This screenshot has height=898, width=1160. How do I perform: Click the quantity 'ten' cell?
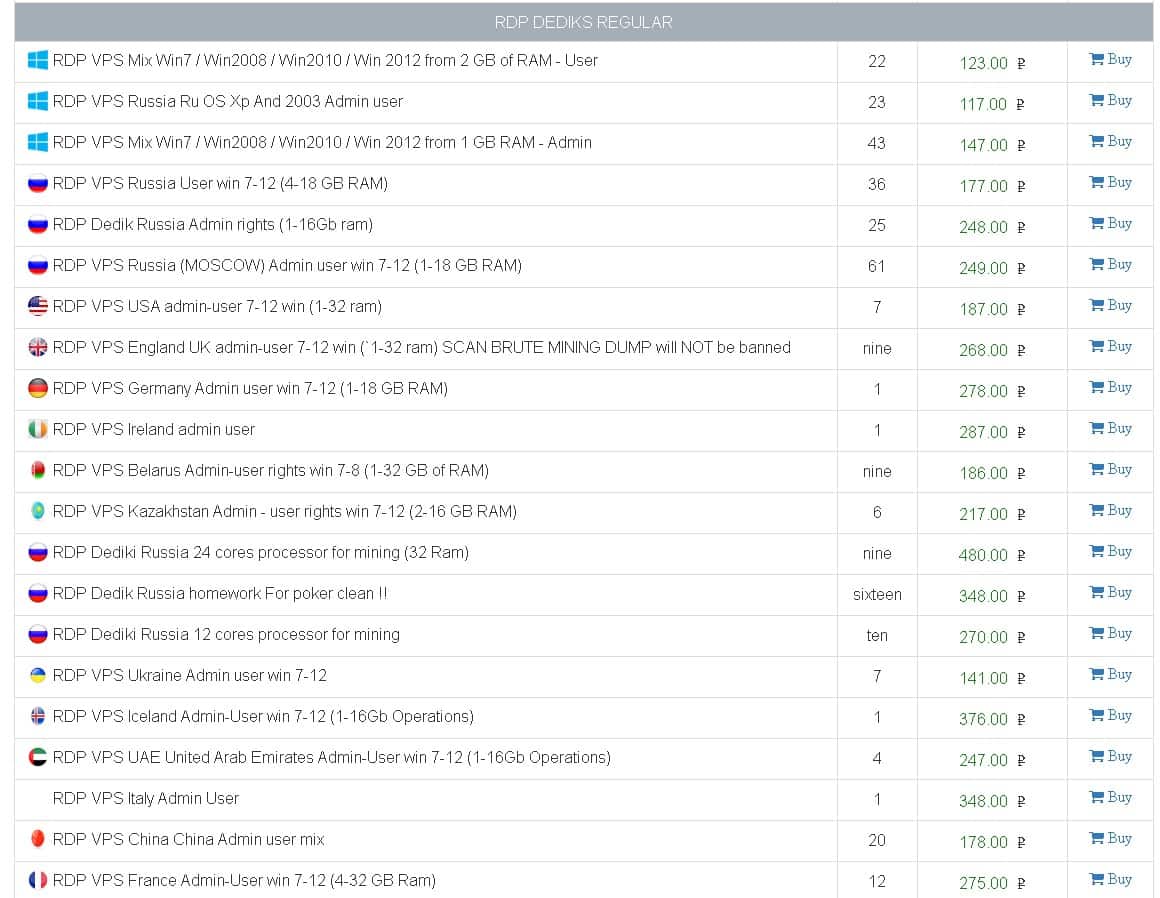tap(877, 635)
